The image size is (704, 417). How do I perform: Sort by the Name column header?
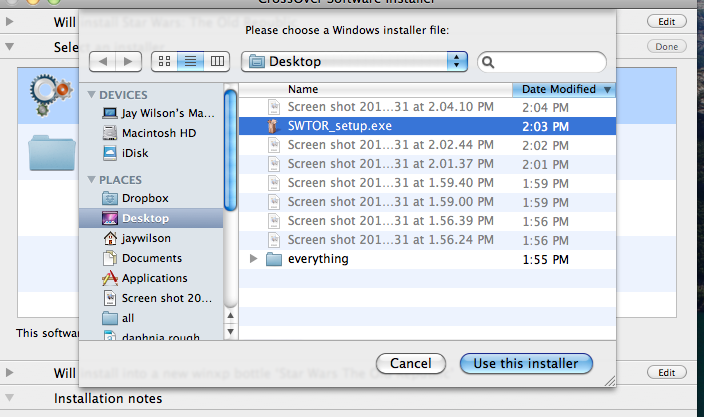point(376,89)
